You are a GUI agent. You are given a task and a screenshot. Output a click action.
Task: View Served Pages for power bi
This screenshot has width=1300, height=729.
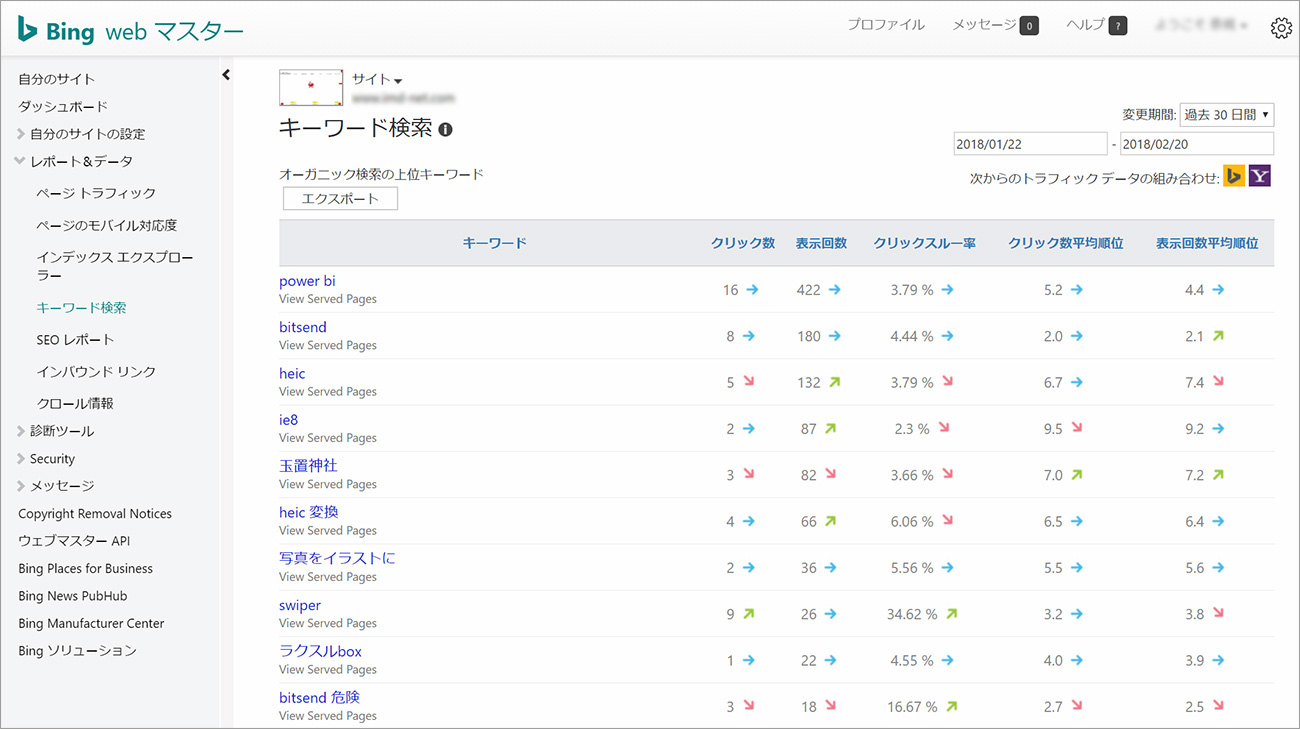(328, 299)
